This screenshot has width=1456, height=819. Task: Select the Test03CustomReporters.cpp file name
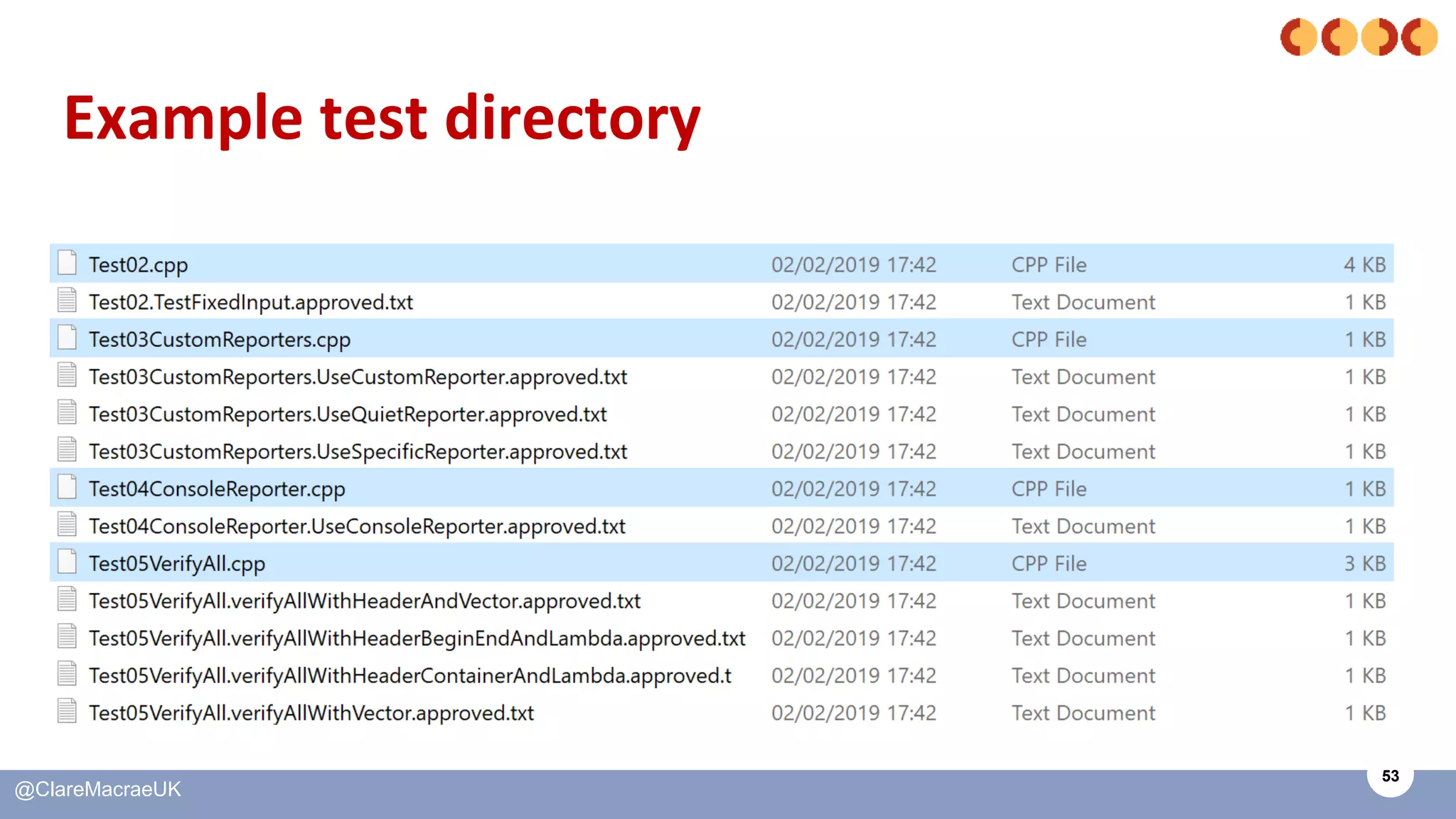click(x=220, y=340)
